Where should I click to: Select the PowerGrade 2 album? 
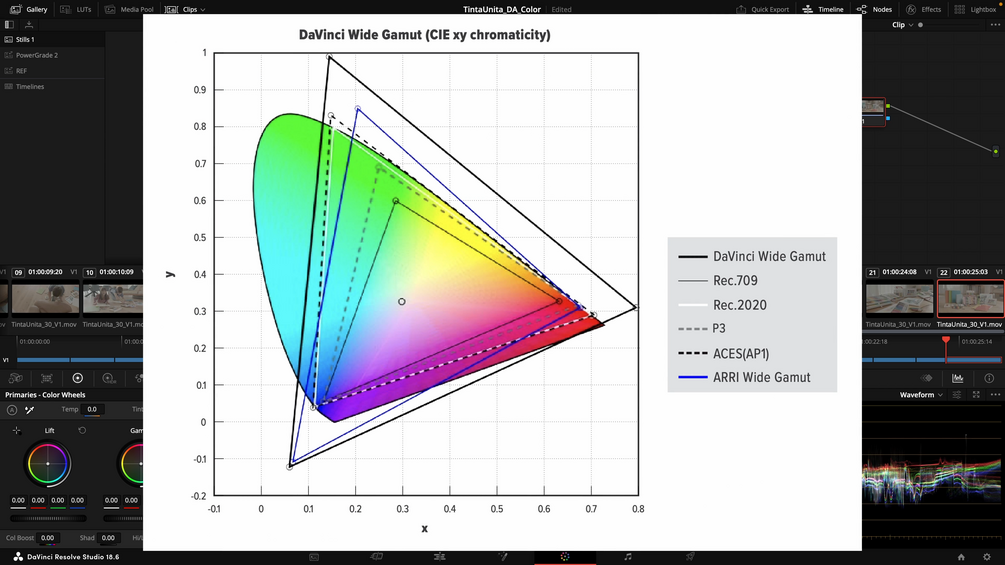tap(52, 55)
